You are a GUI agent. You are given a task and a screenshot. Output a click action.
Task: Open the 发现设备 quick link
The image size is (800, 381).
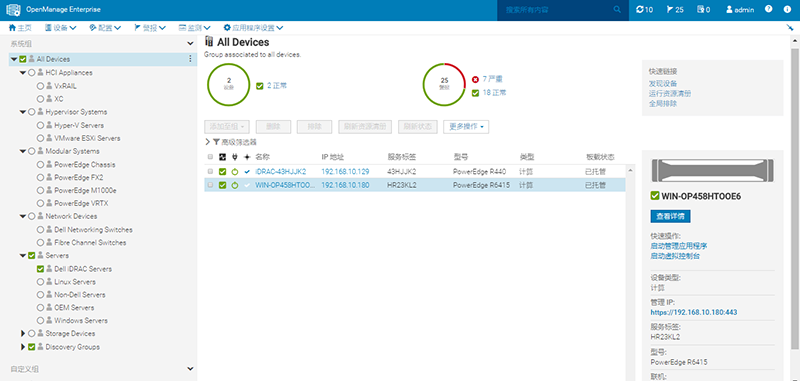(663, 84)
